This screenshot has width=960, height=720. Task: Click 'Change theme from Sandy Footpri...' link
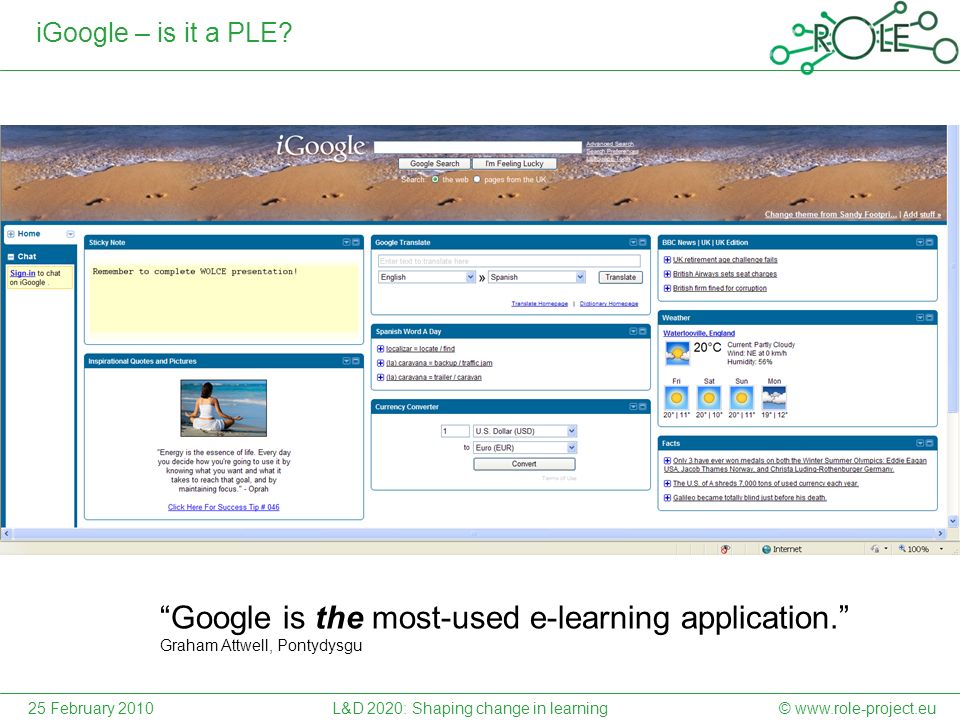831,214
